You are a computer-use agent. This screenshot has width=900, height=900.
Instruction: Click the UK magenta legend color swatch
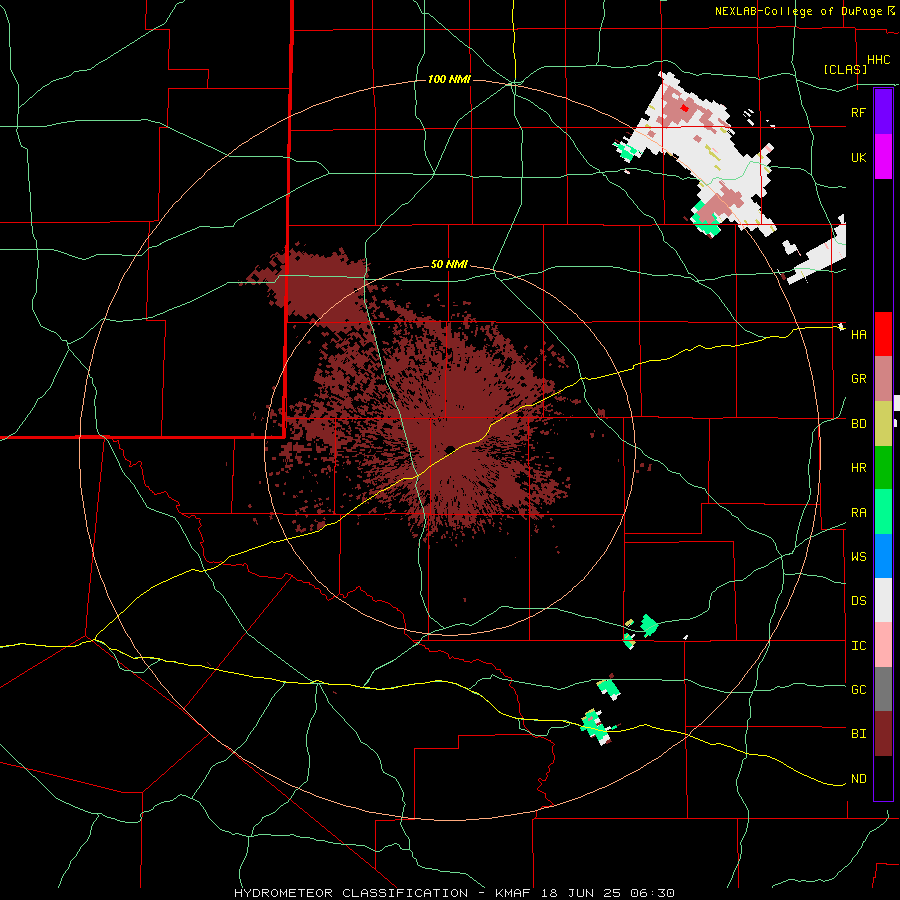883,157
